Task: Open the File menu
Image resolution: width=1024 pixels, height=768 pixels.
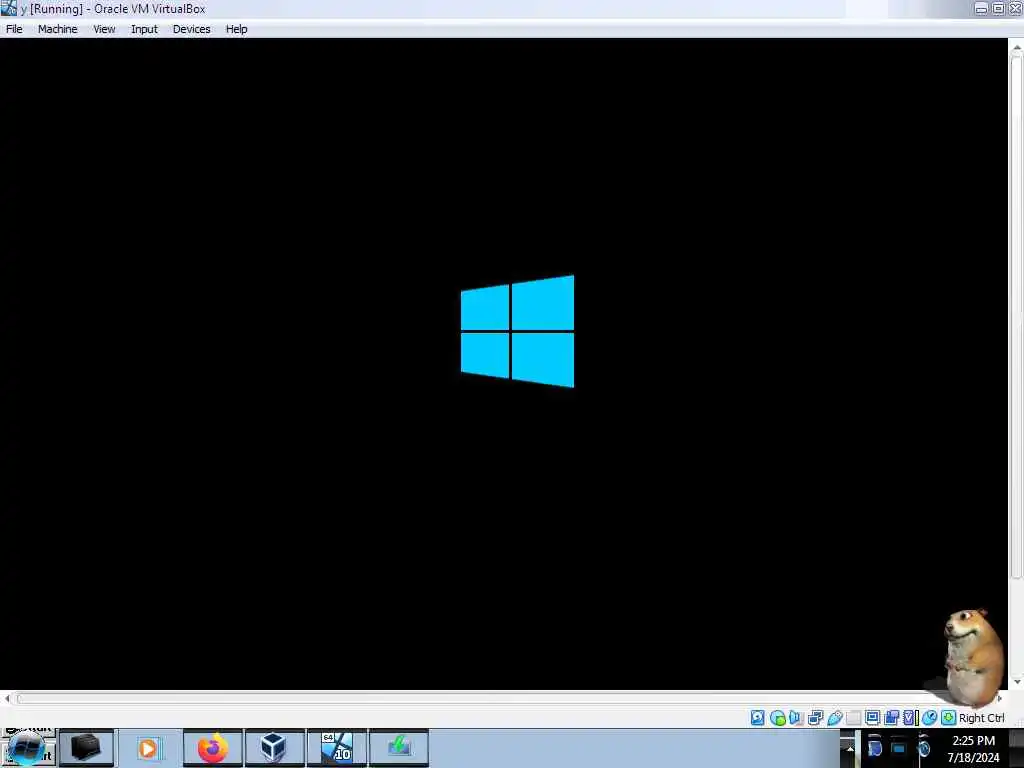Action: [14, 29]
